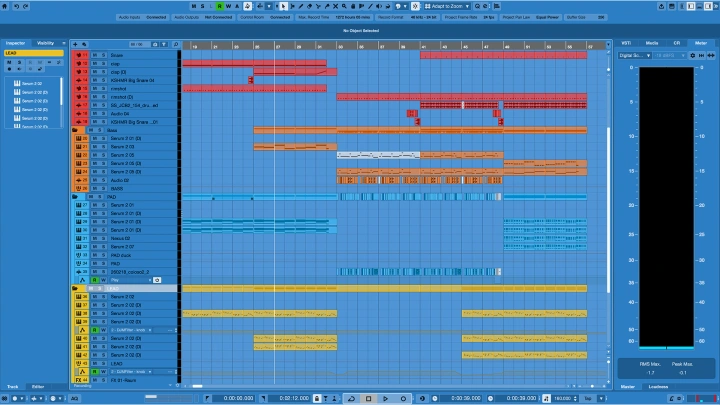Switch to the Media tab
The height and width of the screenshot is (405, 720).
pos(651,43)
